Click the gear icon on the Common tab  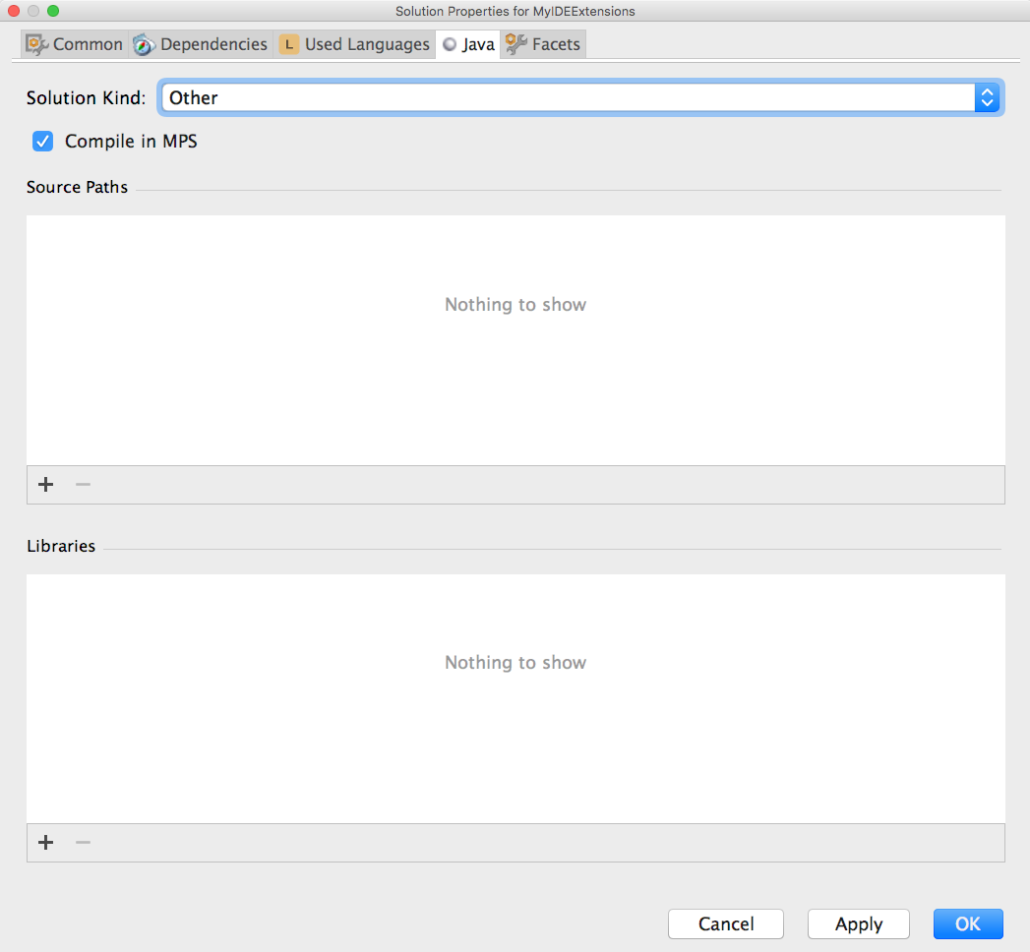[36, 44]
